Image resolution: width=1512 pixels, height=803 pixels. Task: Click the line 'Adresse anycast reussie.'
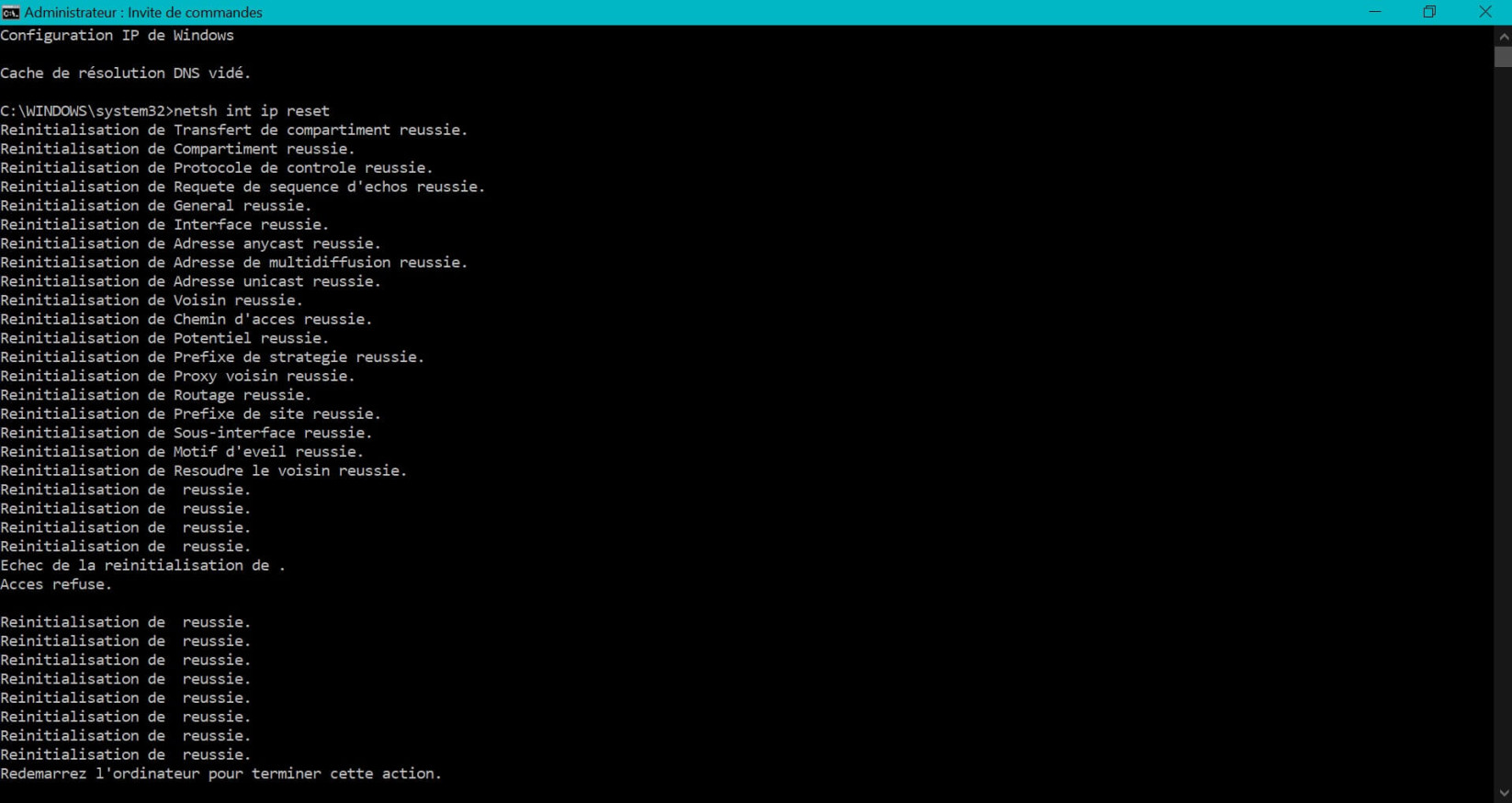277,243
